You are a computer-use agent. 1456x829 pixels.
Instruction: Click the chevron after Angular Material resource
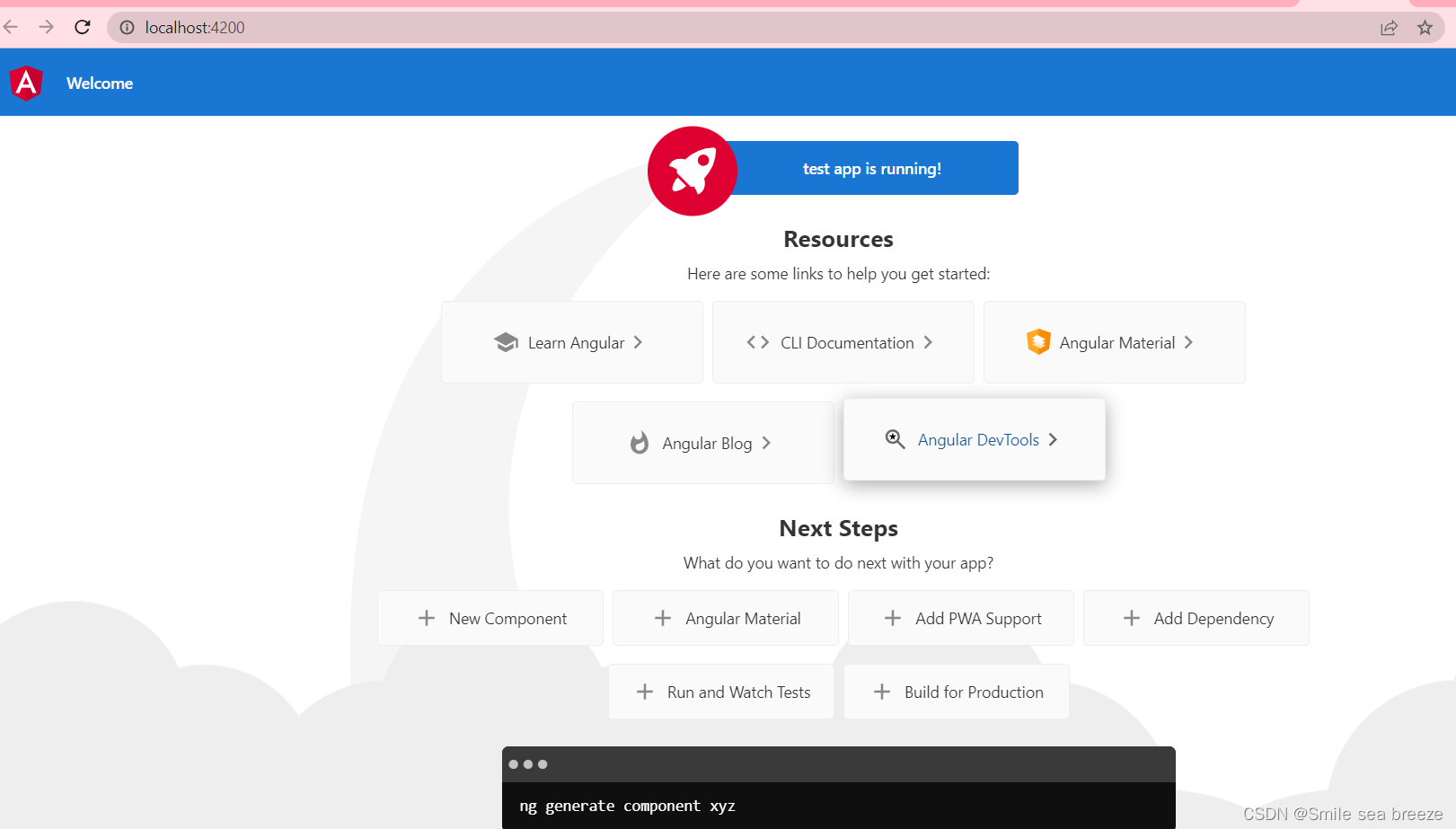click(1188, 342)
